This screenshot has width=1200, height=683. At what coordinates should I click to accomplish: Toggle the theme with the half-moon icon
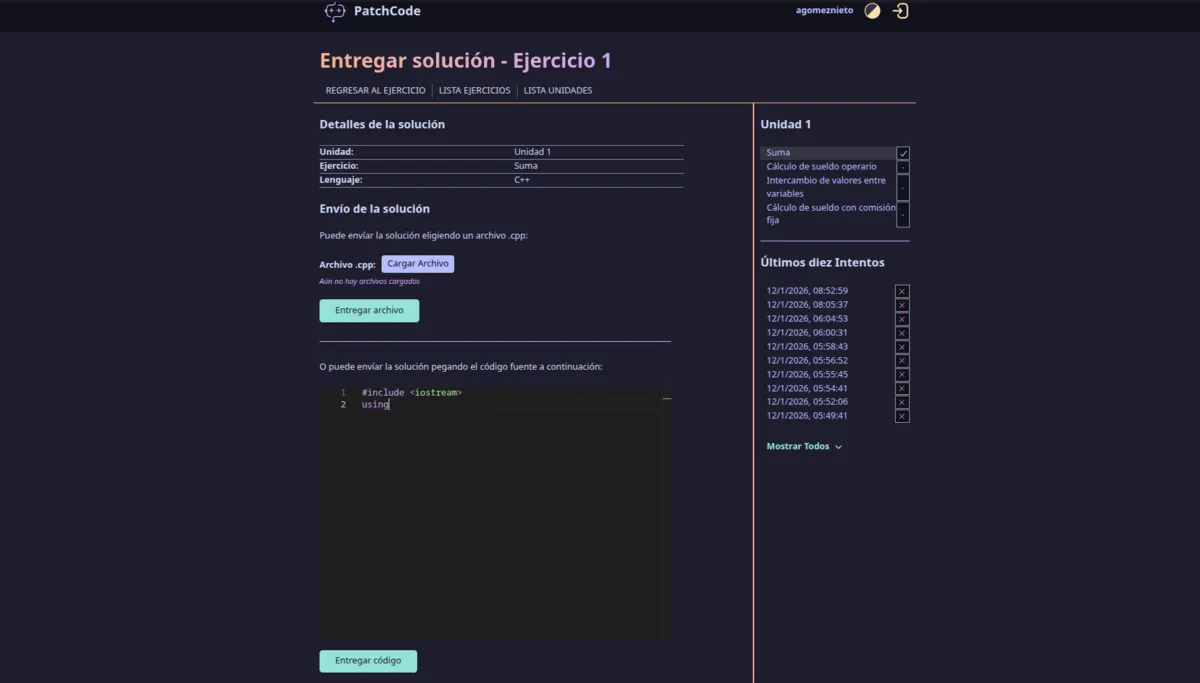click(x=872, y=10)
